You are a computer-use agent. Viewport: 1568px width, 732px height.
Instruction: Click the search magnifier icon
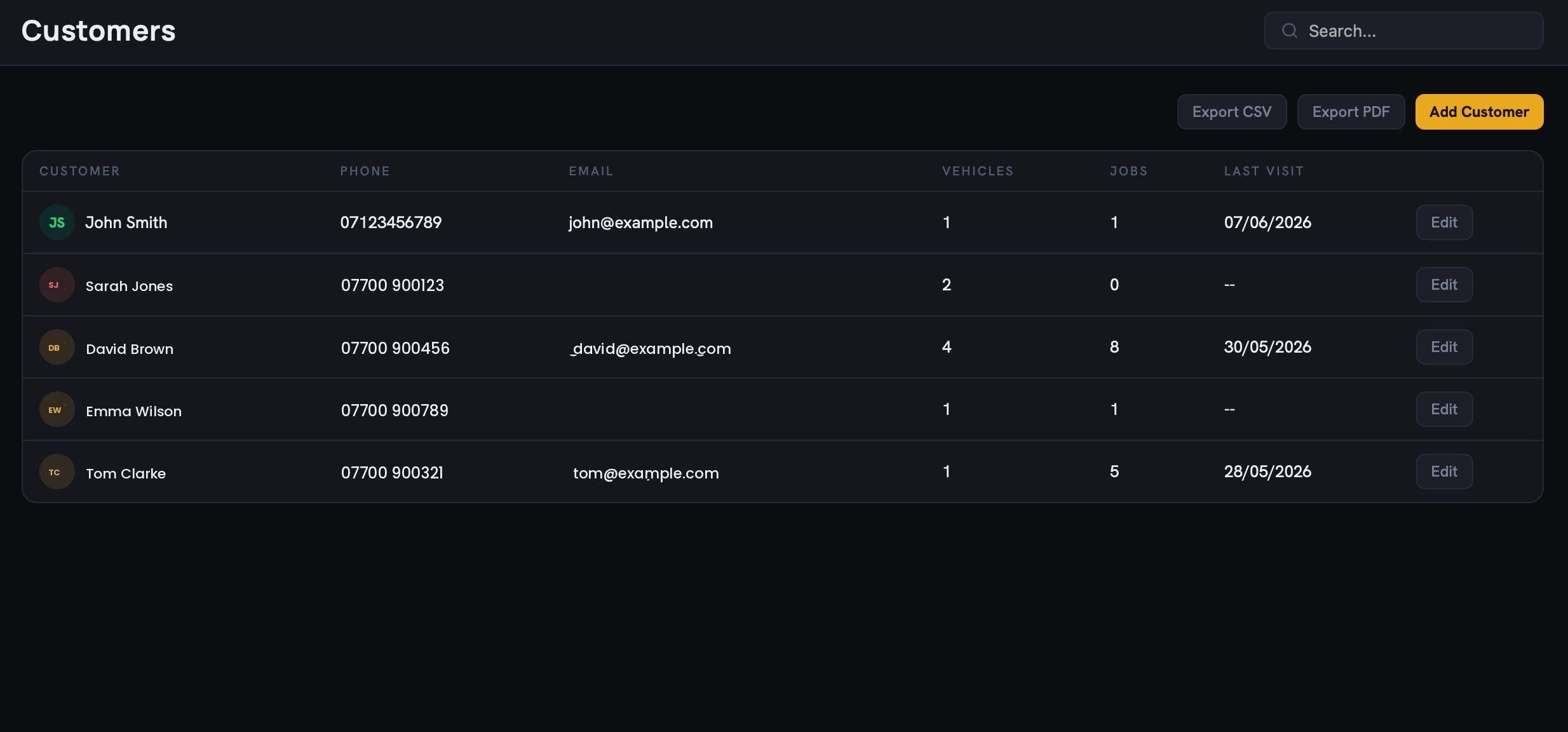tap(1289, 30)
